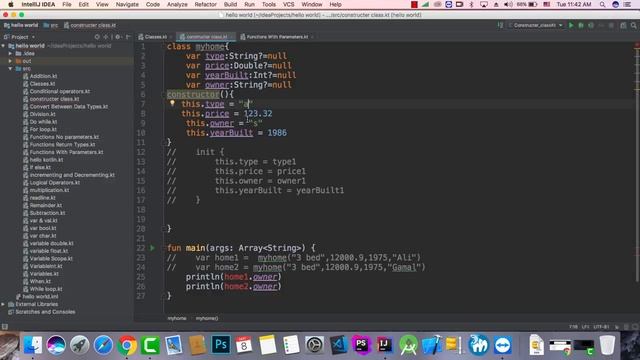Open the Navigate menu

(127, 4)
